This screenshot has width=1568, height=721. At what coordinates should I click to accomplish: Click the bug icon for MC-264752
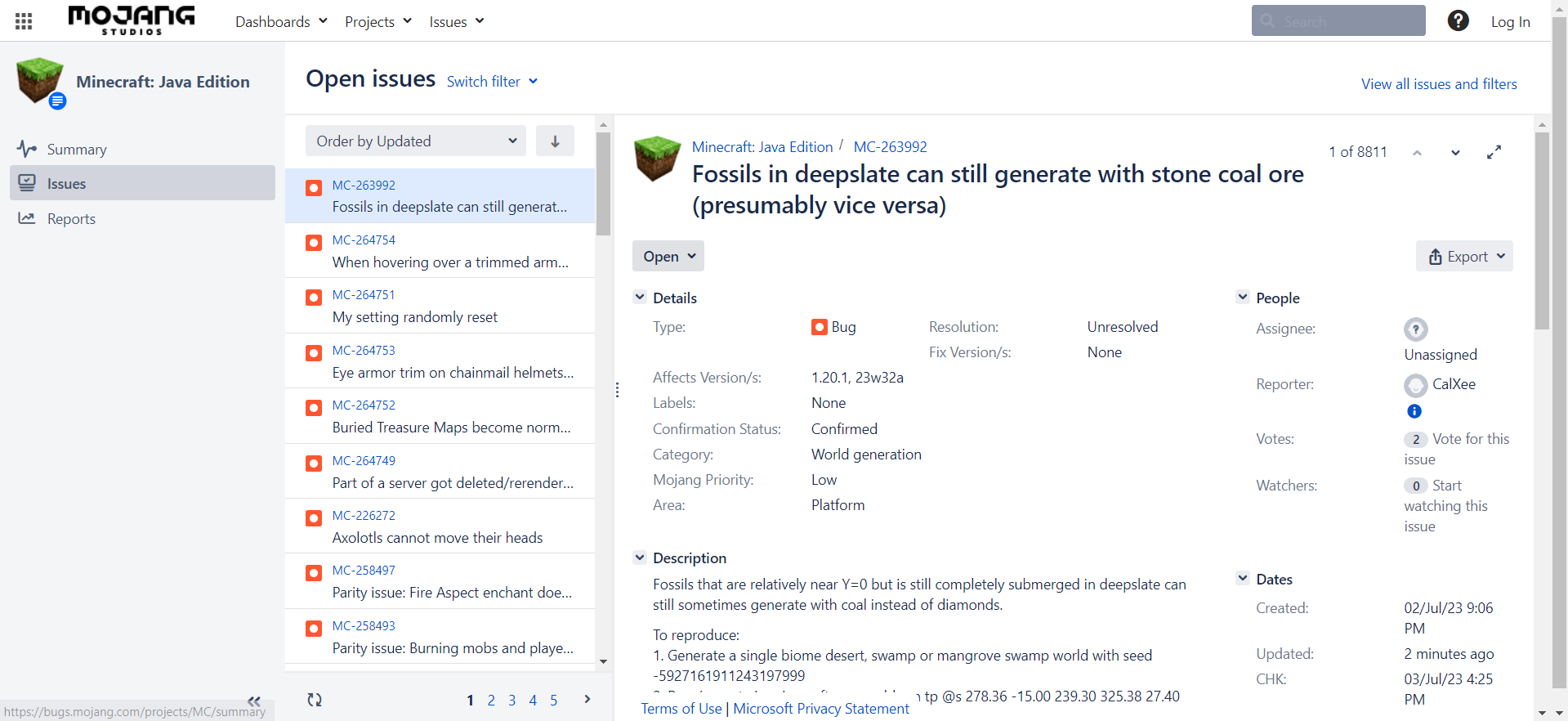coord(314,408)
